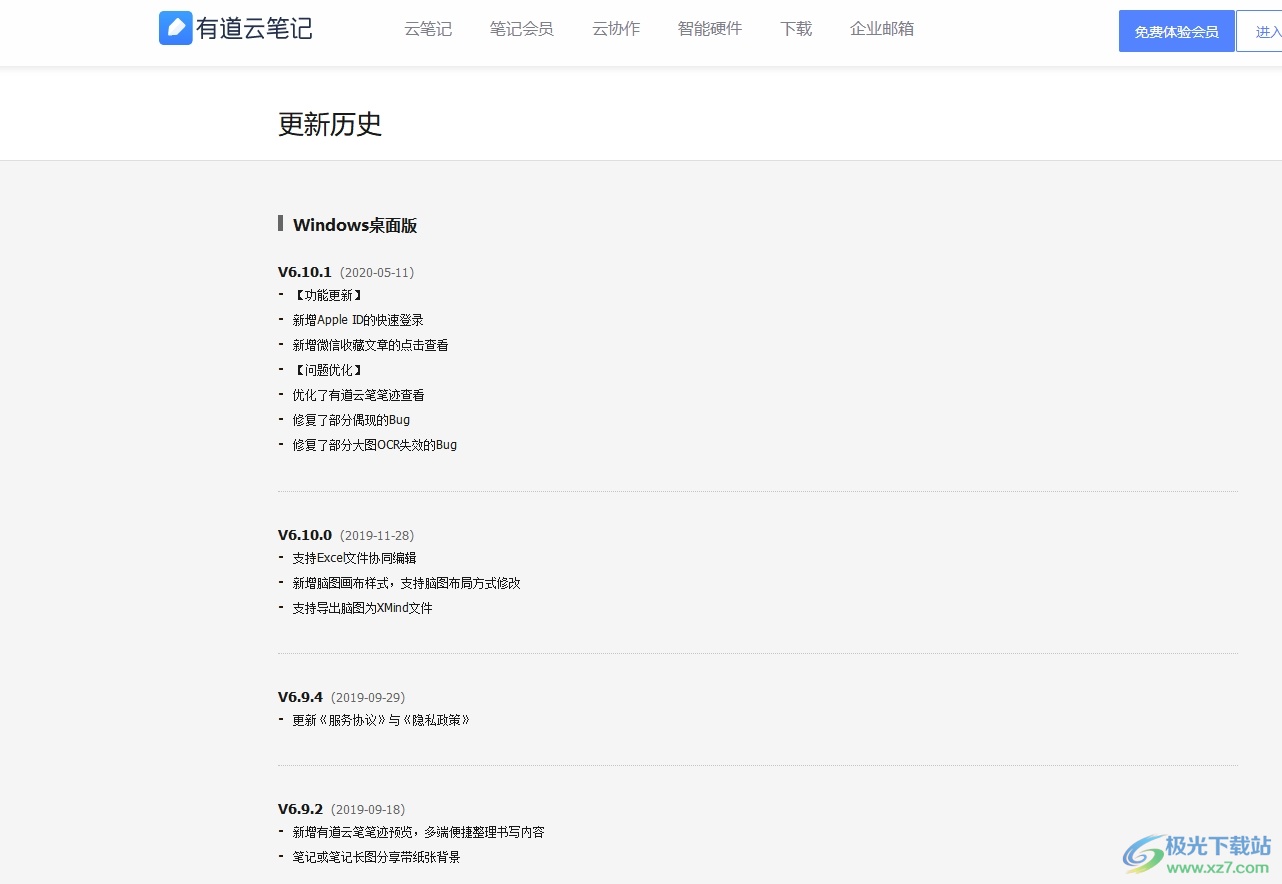Open the 下载 nav item

click(796, 29)
